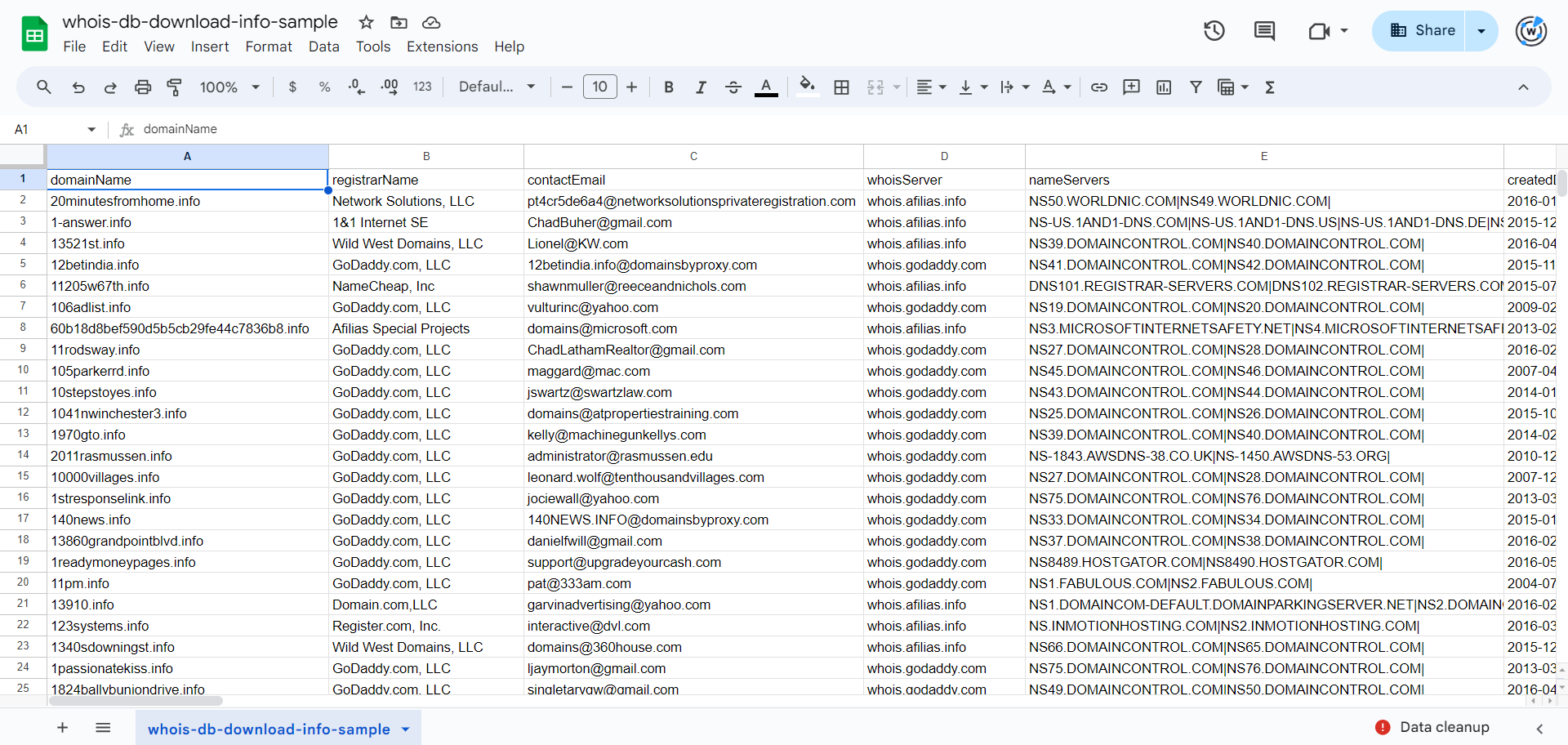
Task: Click the borders grid icon
Action: coord(841,87)
